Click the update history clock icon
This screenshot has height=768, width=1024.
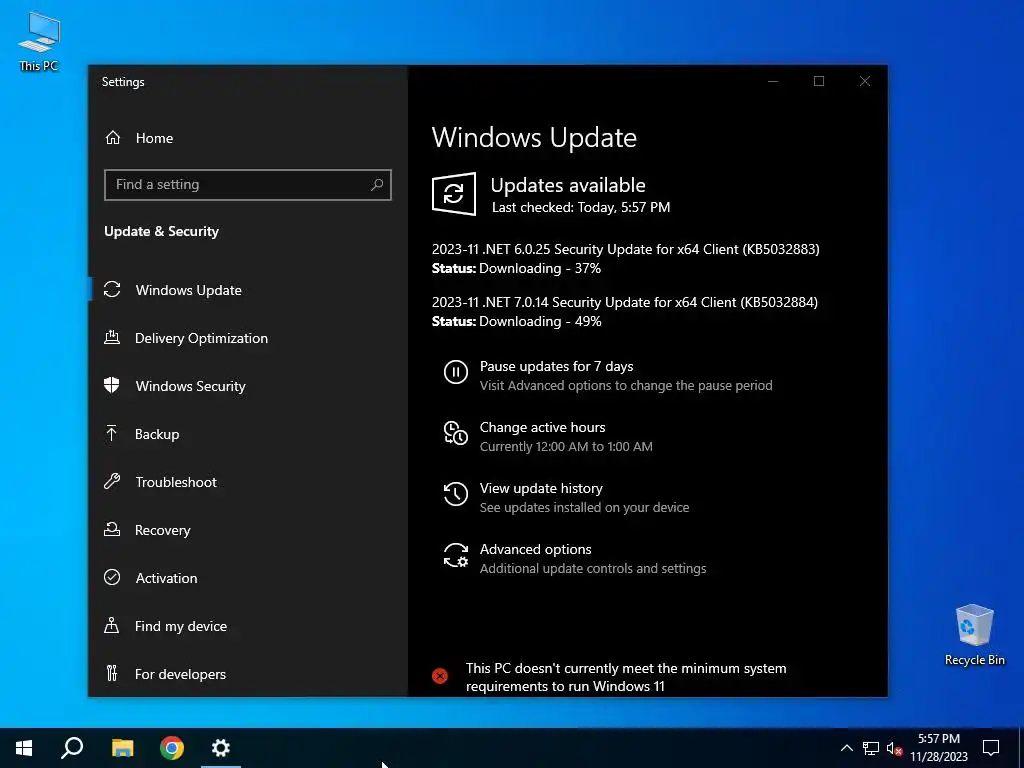tap(456, 494)
